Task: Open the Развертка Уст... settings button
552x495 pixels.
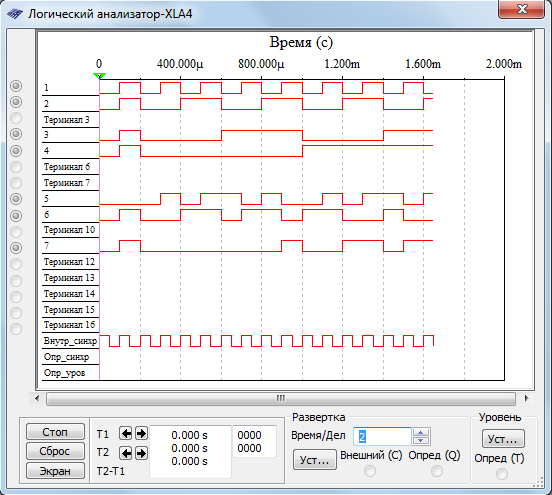Action: [x=315, y=460]
